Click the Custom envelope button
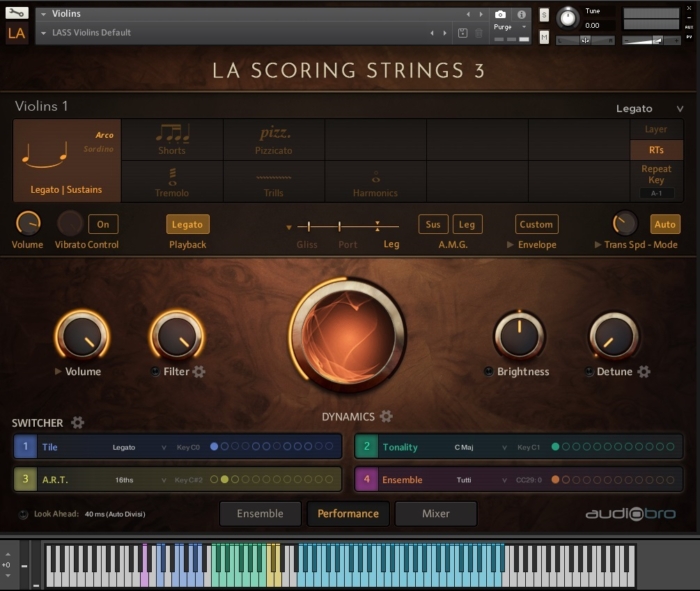Viewport: 700px width, 591px height. [x=536, y=224]
